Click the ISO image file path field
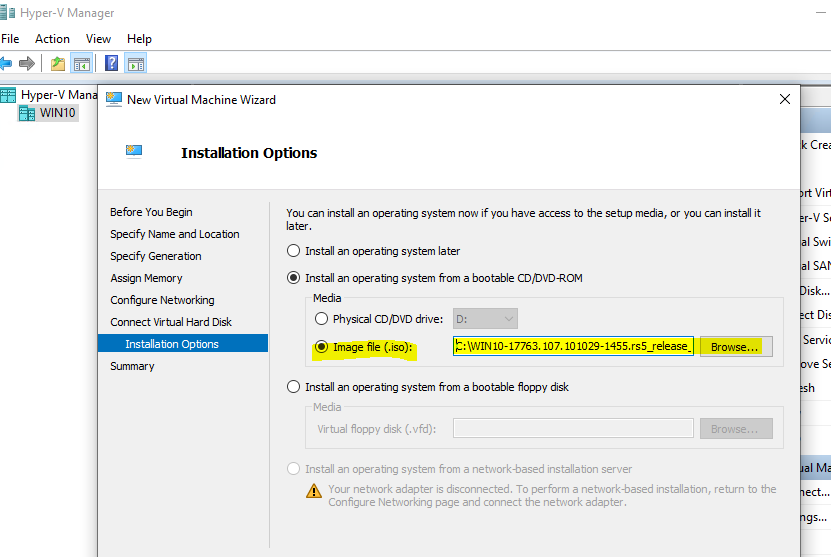Screen dimensions: 831x557 (x=573, y=346)
